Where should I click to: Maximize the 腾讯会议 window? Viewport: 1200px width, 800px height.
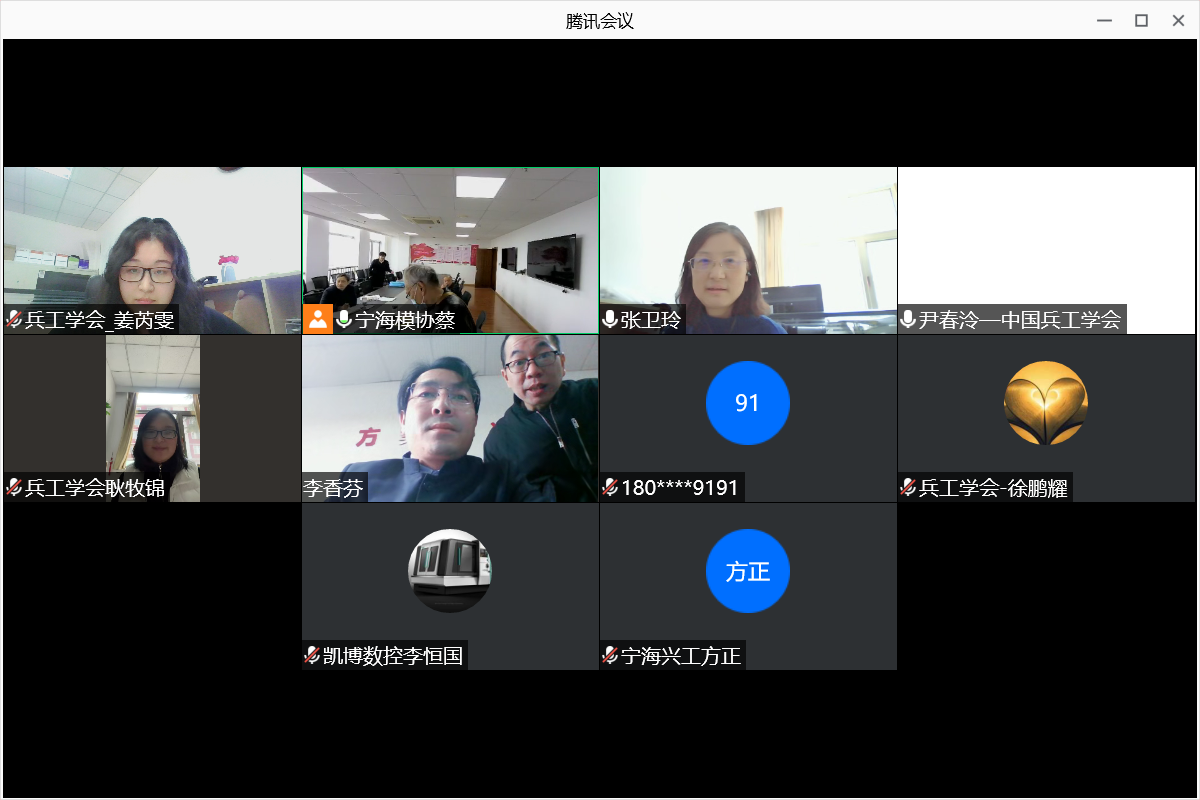coord(1141,20)
